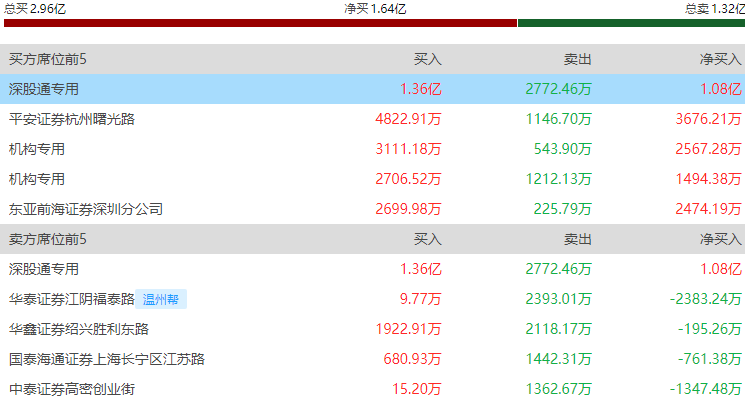Click the 温州帮 tag badge
Viewport: 745px width, 399px height.
pos(161,299)
